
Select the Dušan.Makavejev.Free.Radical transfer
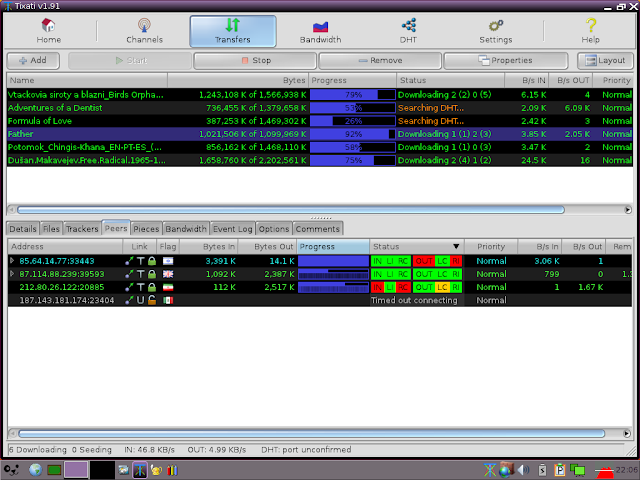click(320, 160)
